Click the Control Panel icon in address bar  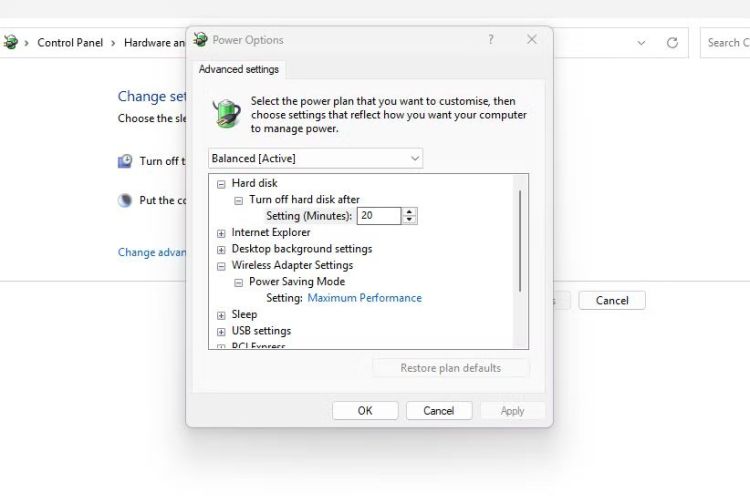[11, 43]
